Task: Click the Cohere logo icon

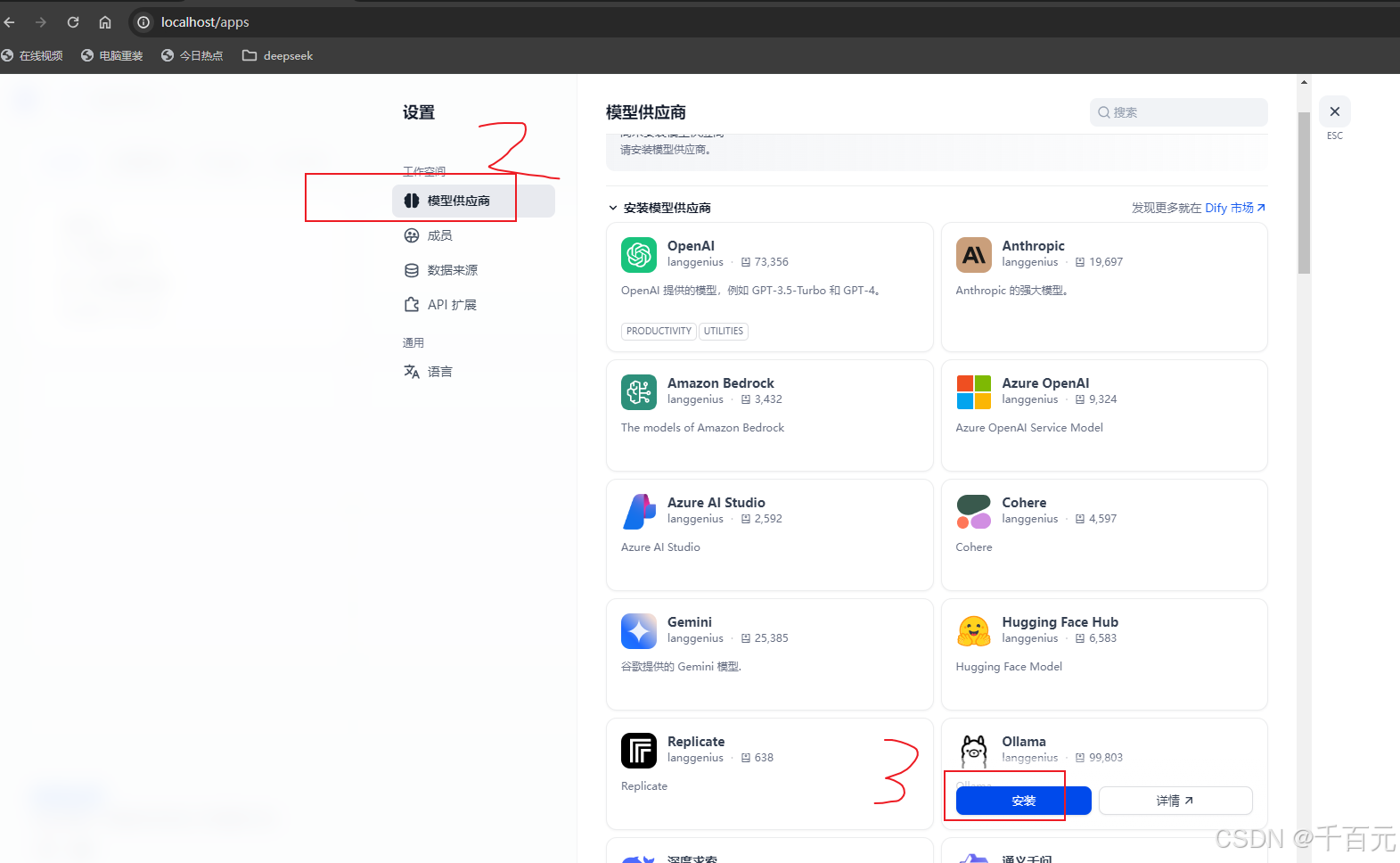Action: (974, 512)
